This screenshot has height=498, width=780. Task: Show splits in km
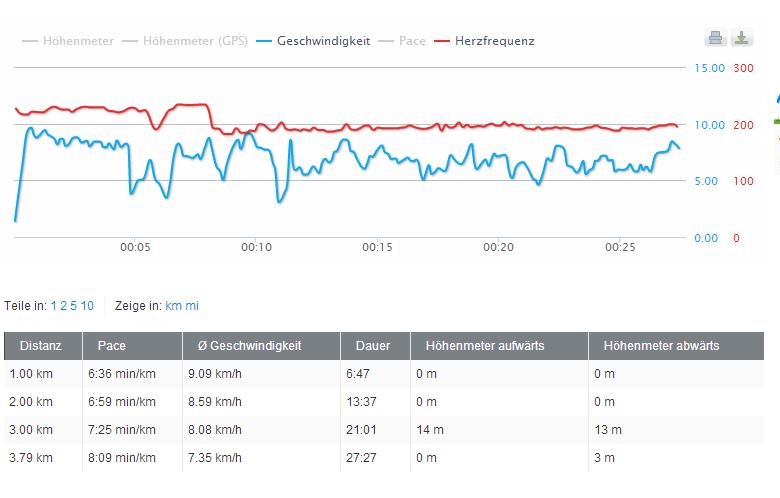point(173,306)
